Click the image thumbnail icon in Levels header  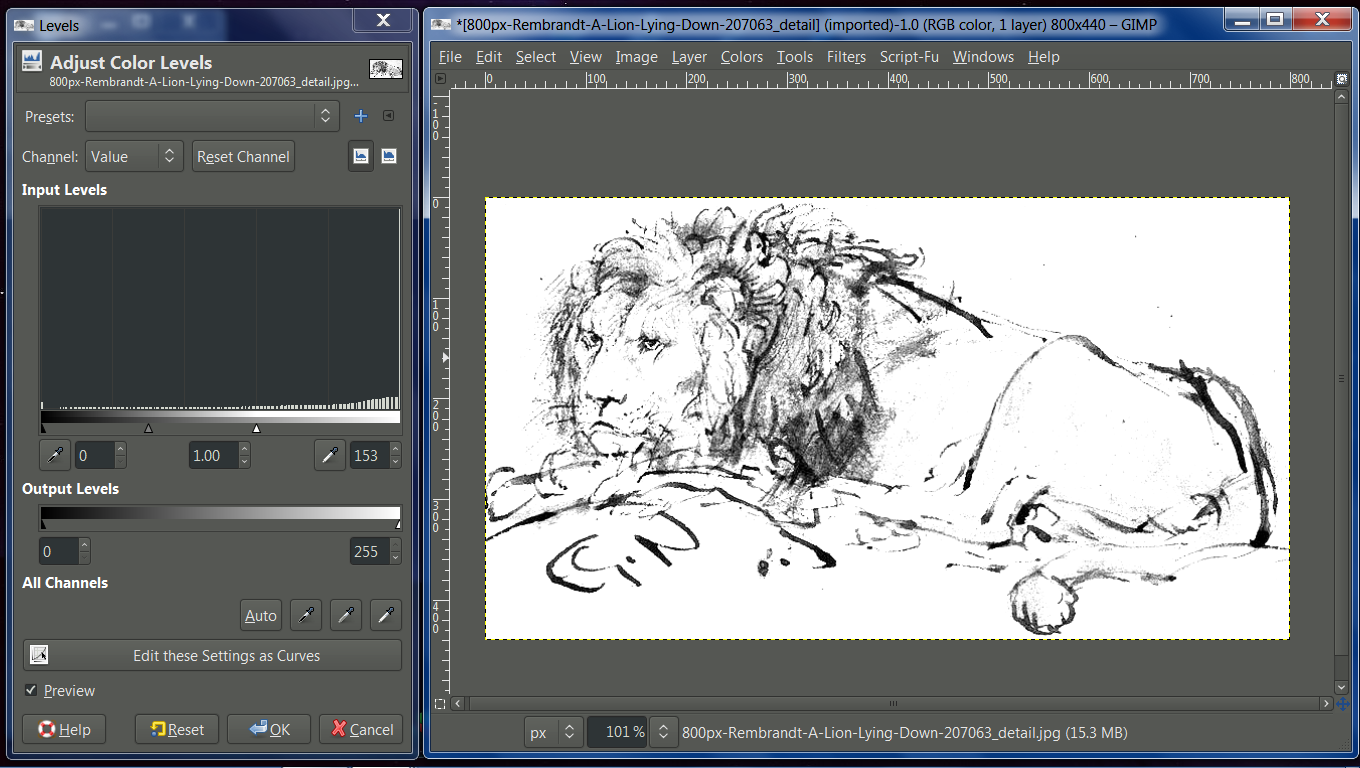(x=386, y=68)
